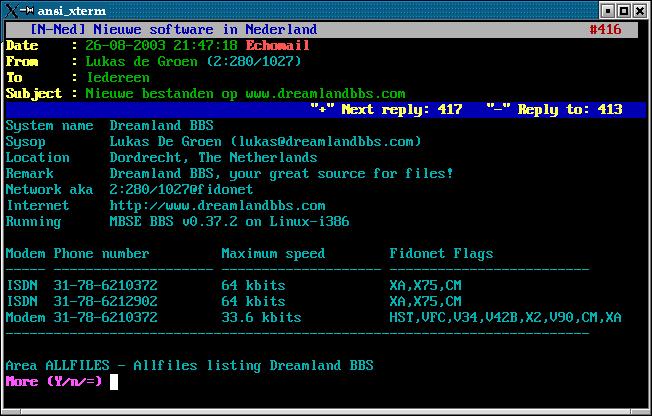Click the URL http://www.dreamlandbbs.com

tap(217, 206)
